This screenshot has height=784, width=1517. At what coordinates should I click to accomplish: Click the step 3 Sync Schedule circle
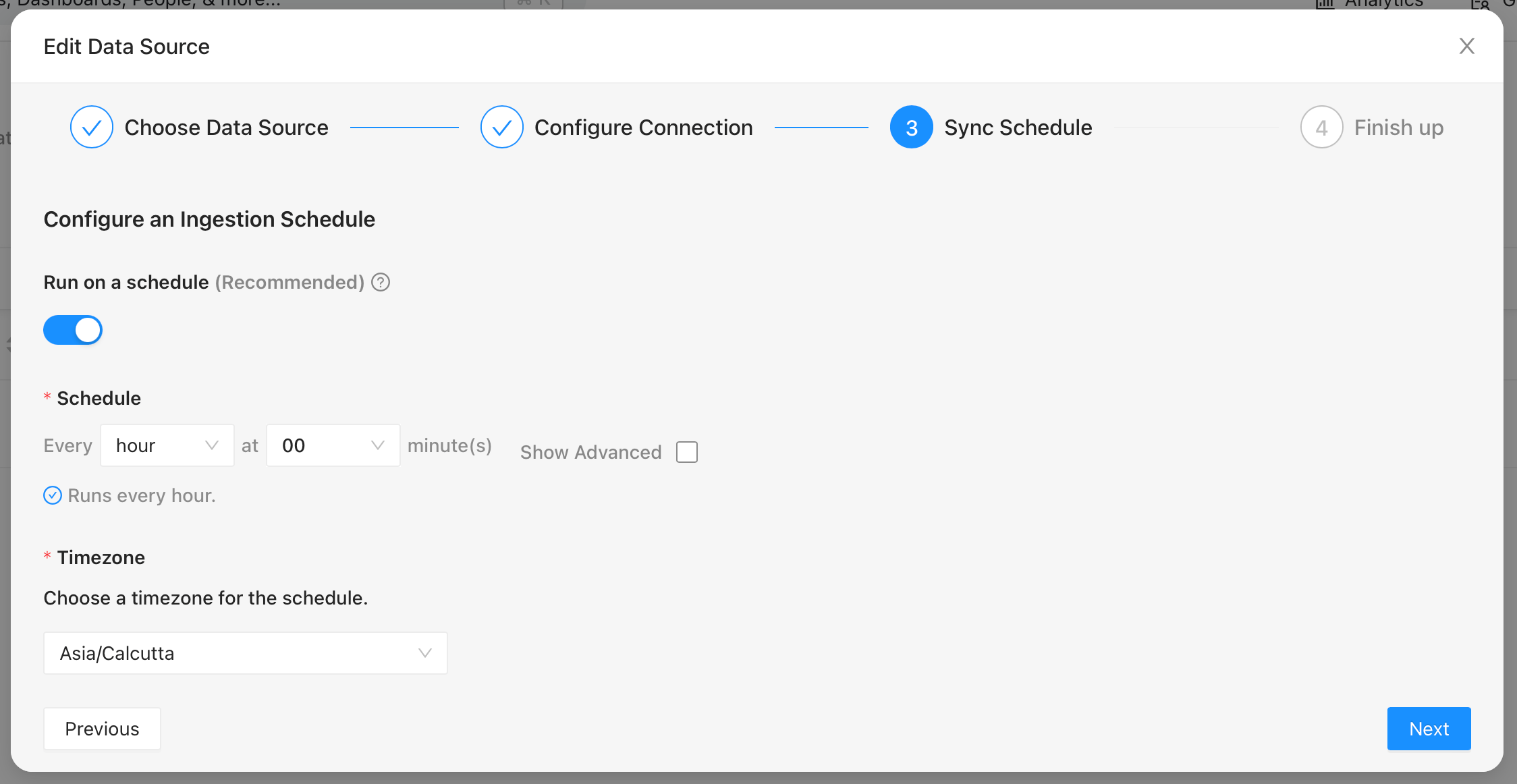(x=911, y=127)
